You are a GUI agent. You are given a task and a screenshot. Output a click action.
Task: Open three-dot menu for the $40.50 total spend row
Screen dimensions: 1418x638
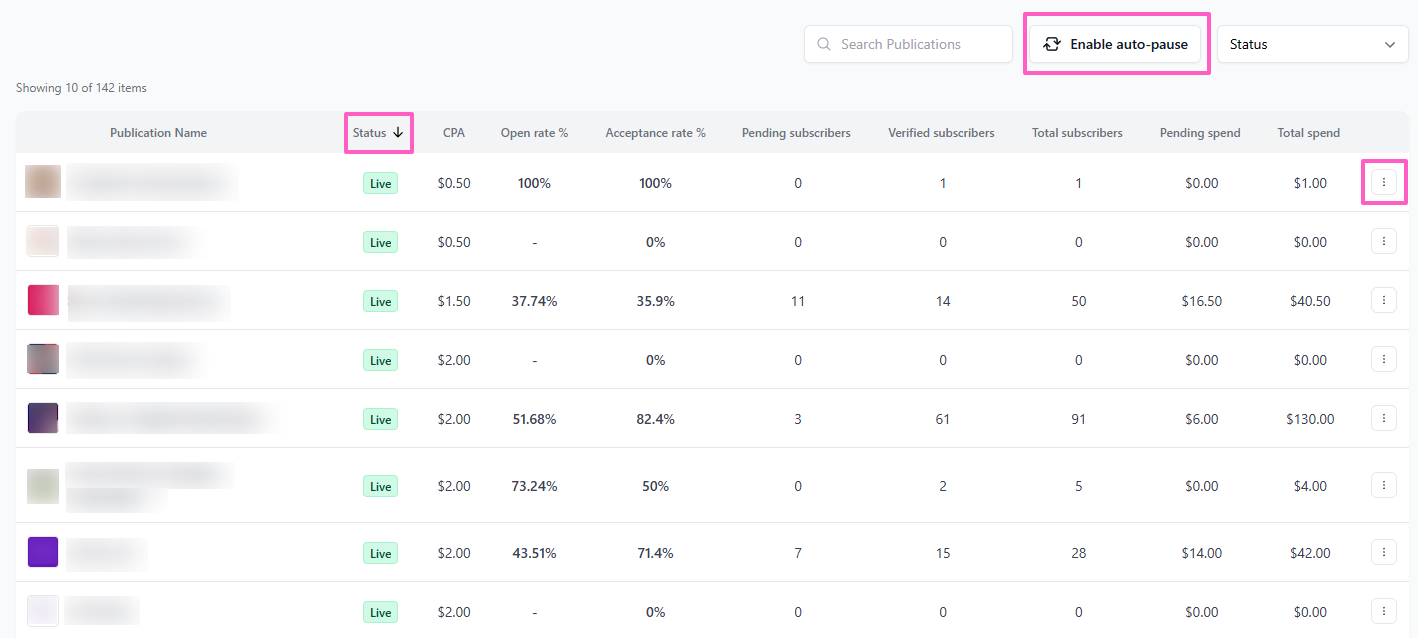pyautogui.click(x=1383, y=300)
